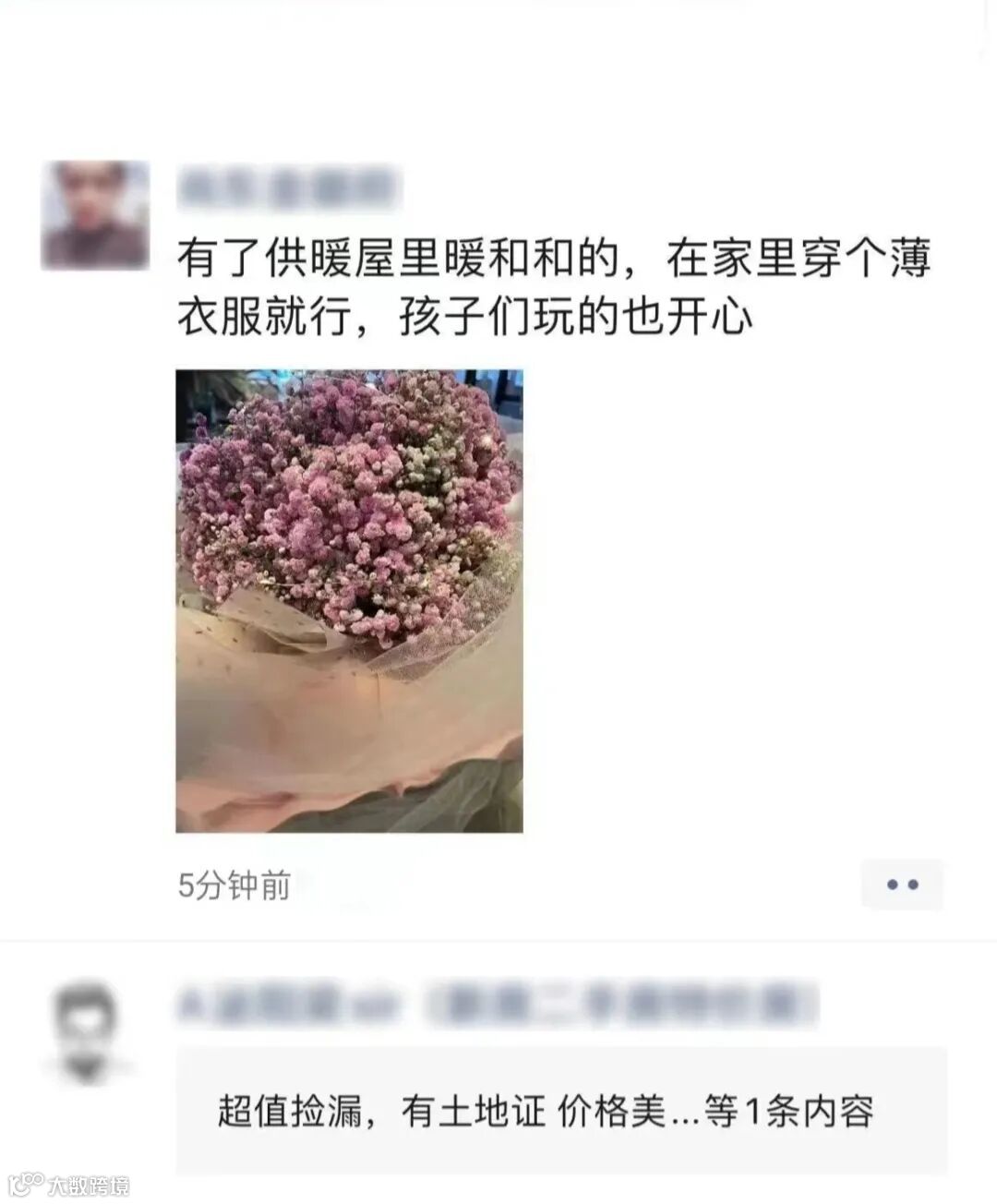Select the post text starting 有了供暖屋里暖和和的
The width and height of the screenshot is (997, 1204).
click(554, 288)
